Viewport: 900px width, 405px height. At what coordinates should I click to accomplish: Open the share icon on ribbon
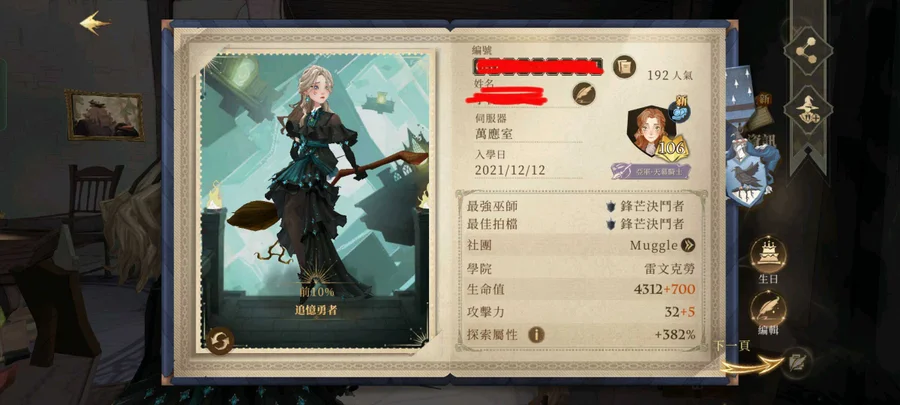point(808,50)
